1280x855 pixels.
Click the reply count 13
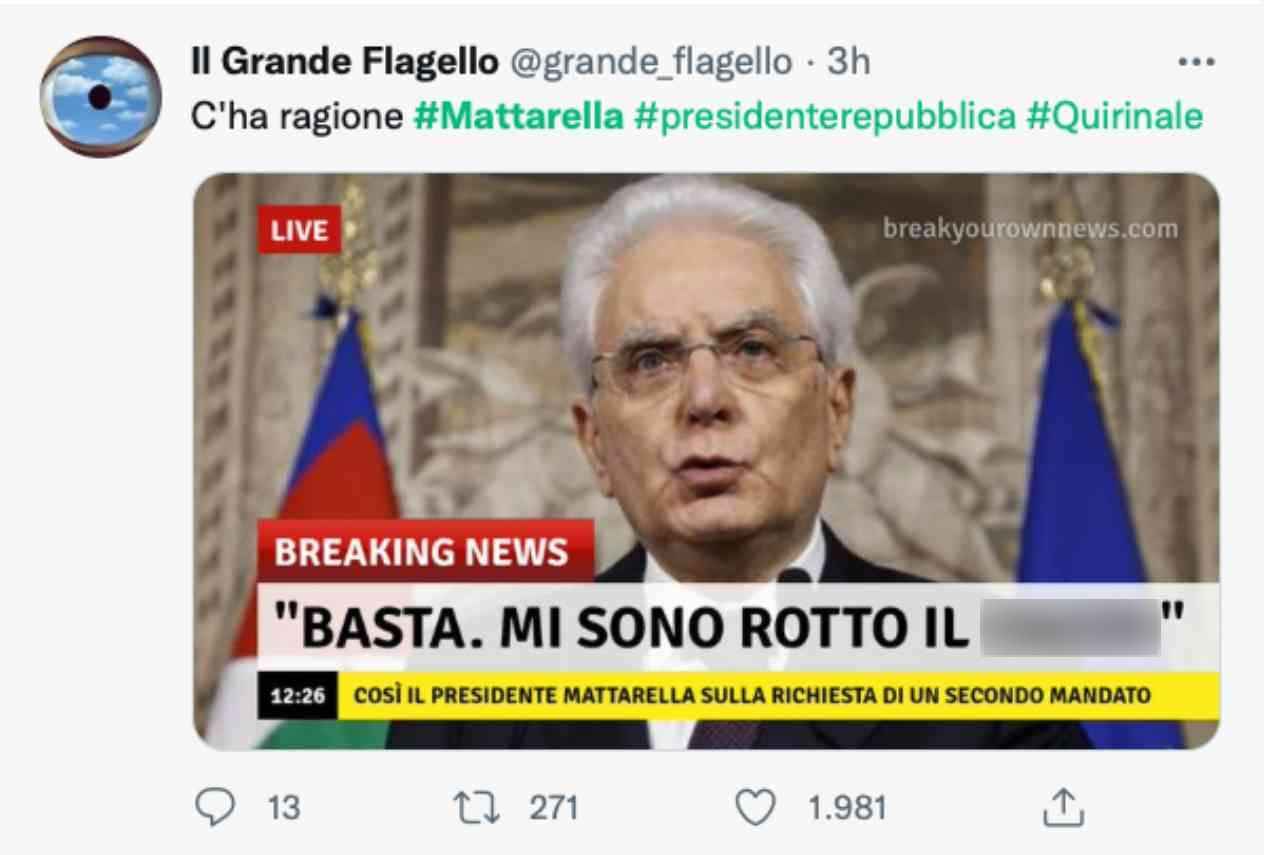pos(285,808)
